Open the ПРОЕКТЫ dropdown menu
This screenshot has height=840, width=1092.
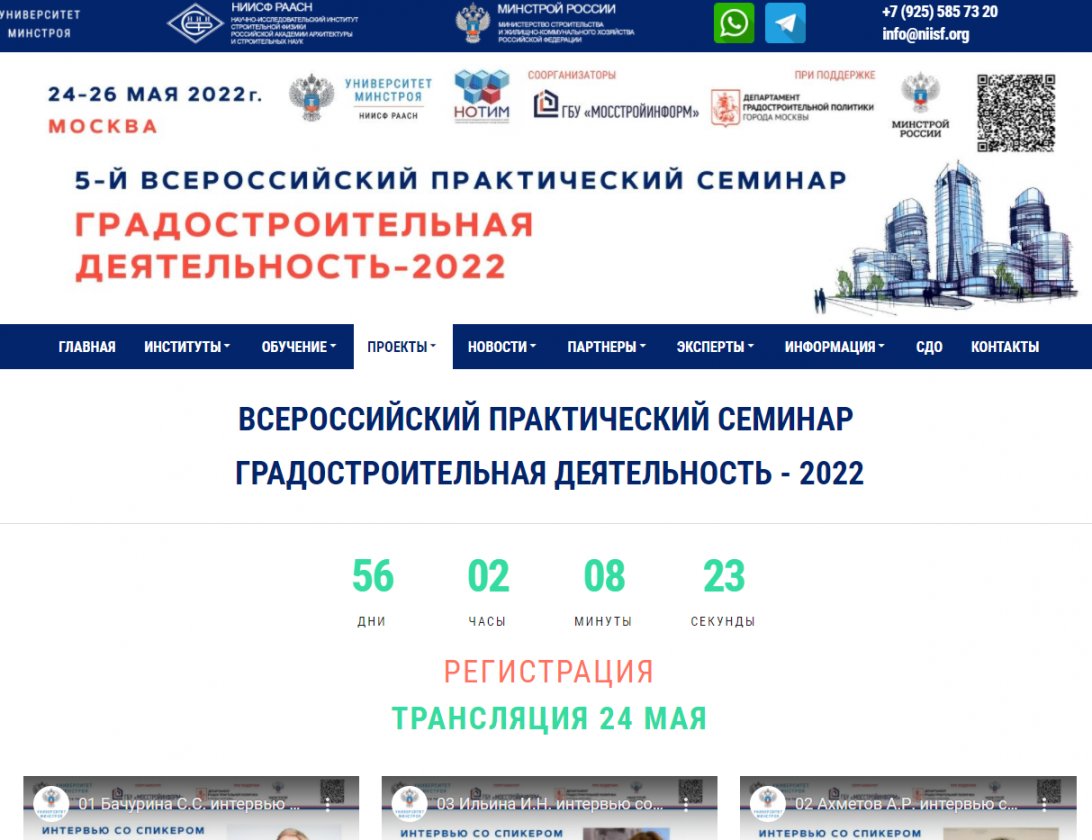pos(402,346)
